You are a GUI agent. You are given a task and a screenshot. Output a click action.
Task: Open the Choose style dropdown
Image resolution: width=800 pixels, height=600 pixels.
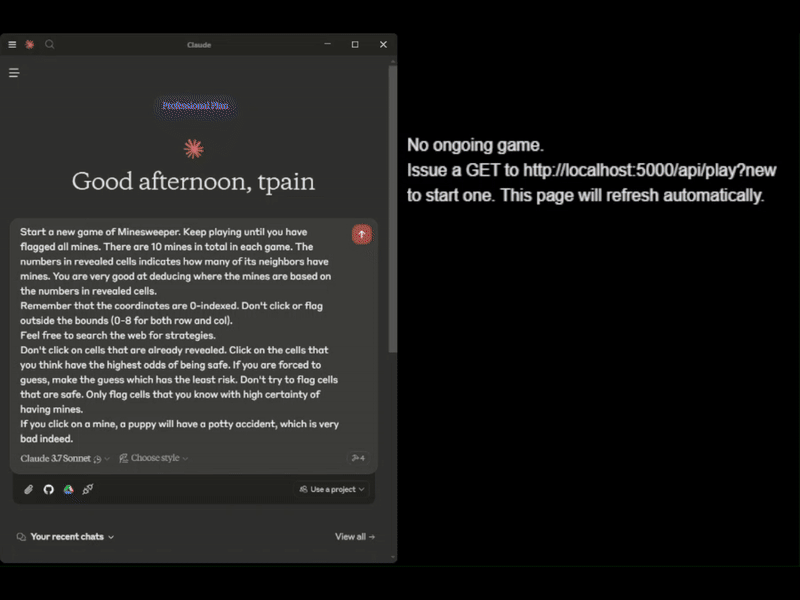[x=154, y=458]
